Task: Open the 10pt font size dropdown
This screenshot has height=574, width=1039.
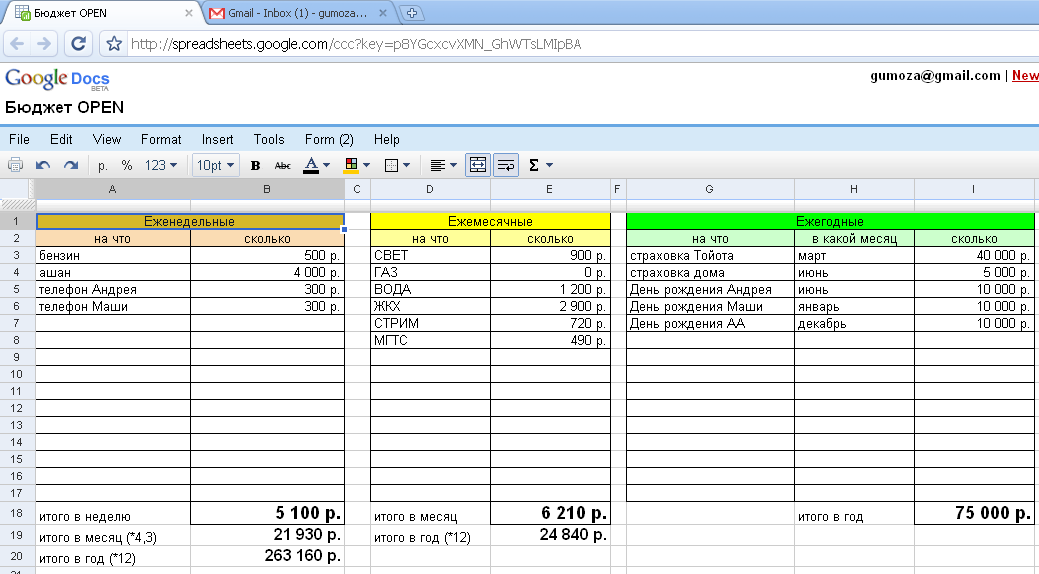Action: 216,165
